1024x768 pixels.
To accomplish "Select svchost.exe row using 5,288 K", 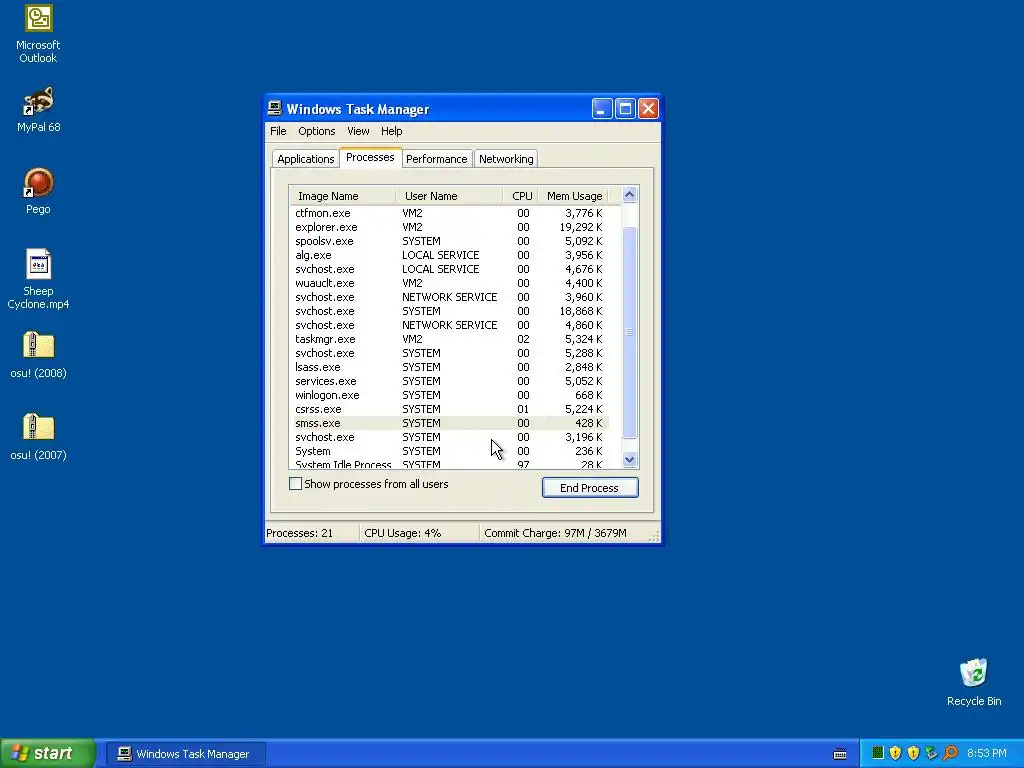I will [x=449, y=353].
